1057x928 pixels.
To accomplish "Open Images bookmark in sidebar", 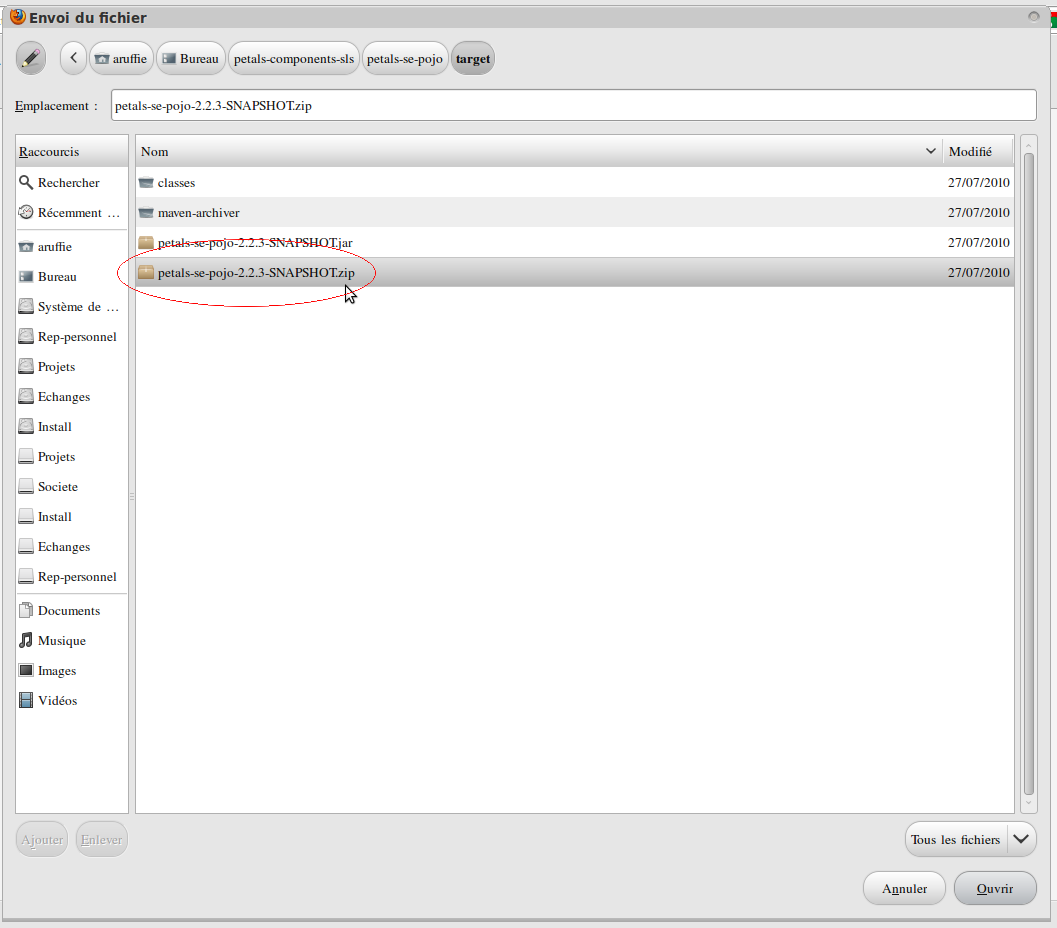I will pos(57,671).
